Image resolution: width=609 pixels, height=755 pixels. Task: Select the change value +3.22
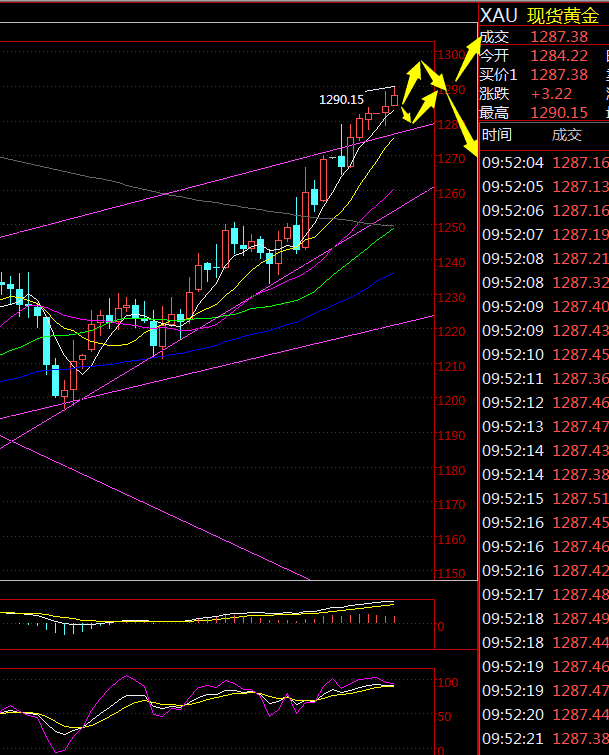click(552, 93)
